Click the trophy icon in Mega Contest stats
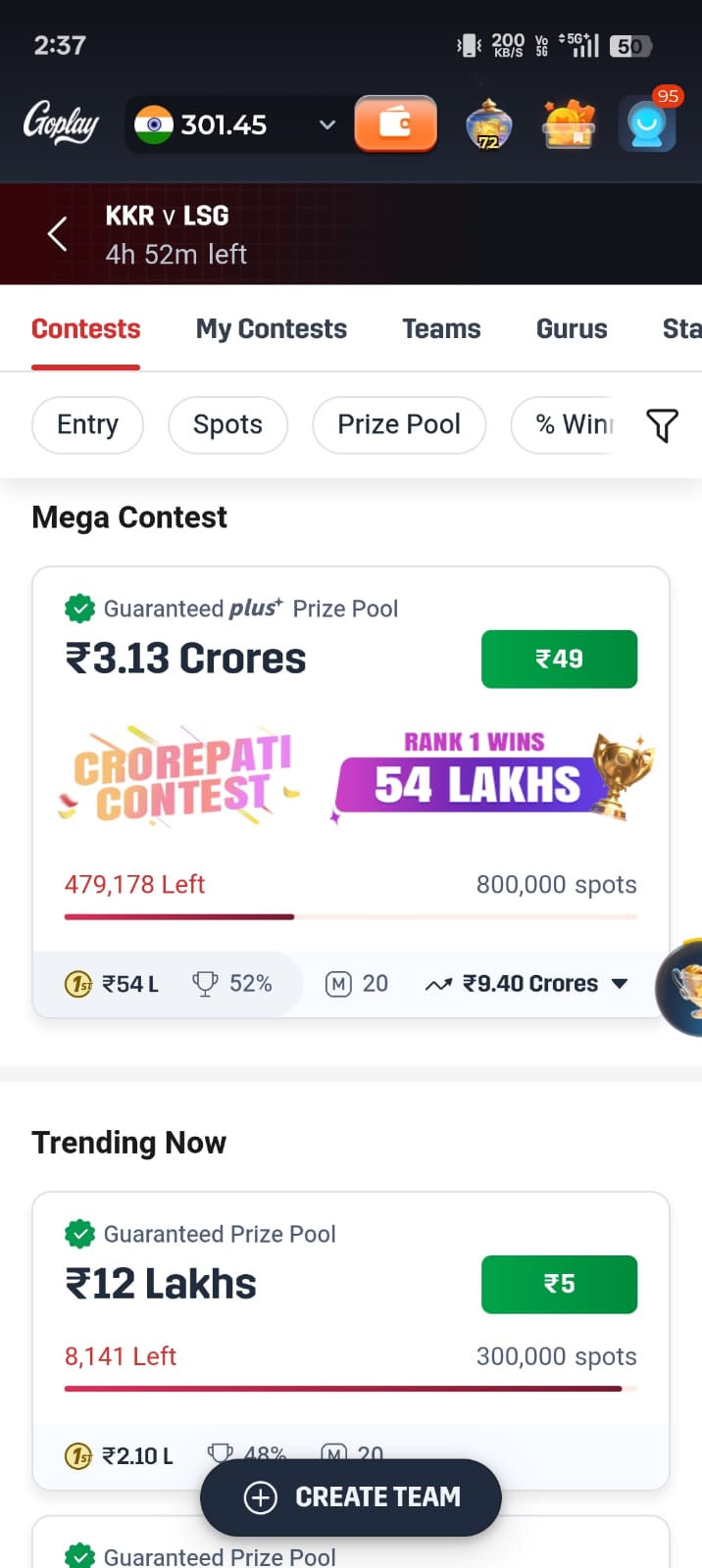The width and height of the screenshot is (702, 1568). (x=205, y=983)
